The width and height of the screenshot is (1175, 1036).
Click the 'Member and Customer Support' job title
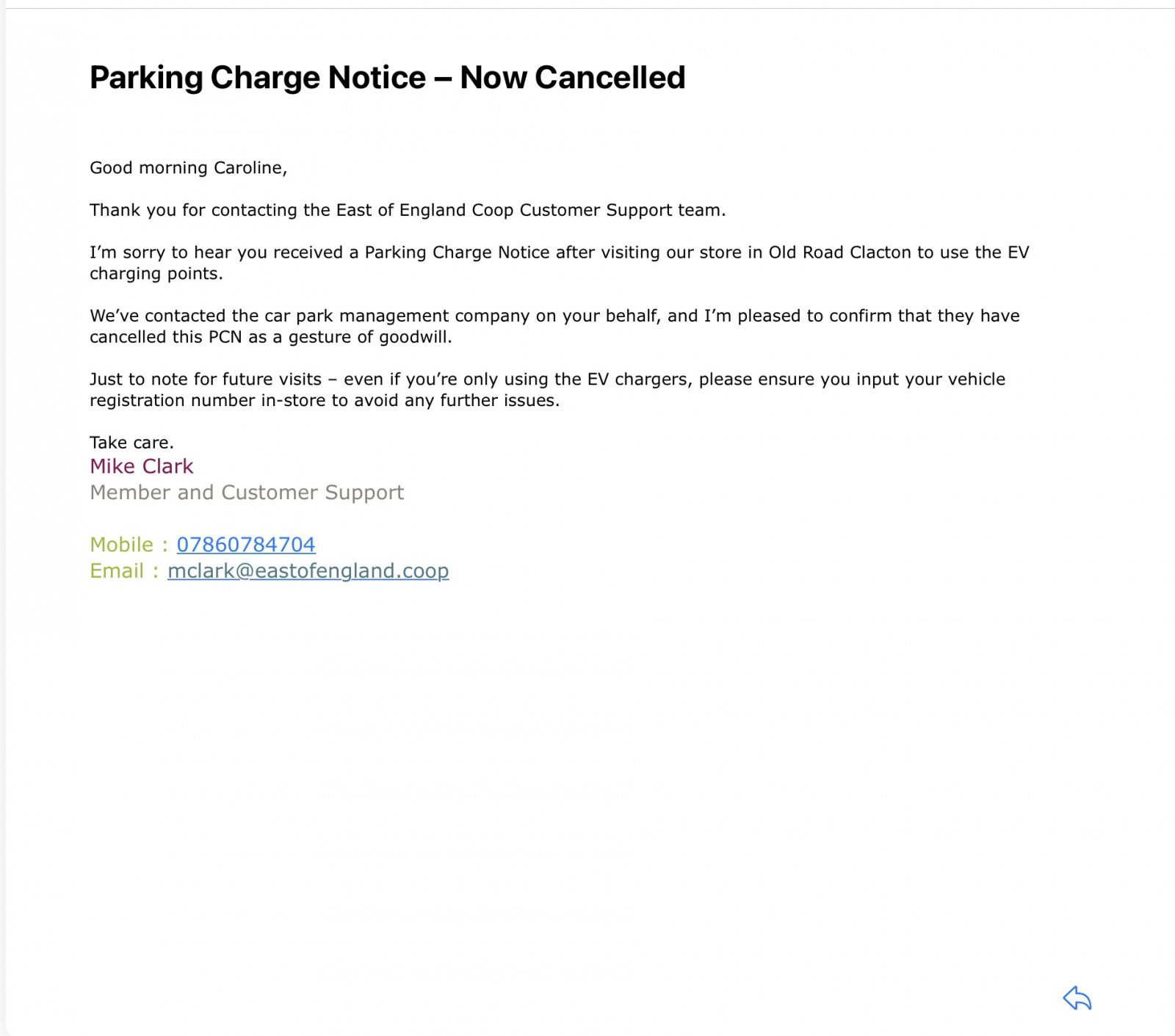pyautogui.click(x=247, y=492)
